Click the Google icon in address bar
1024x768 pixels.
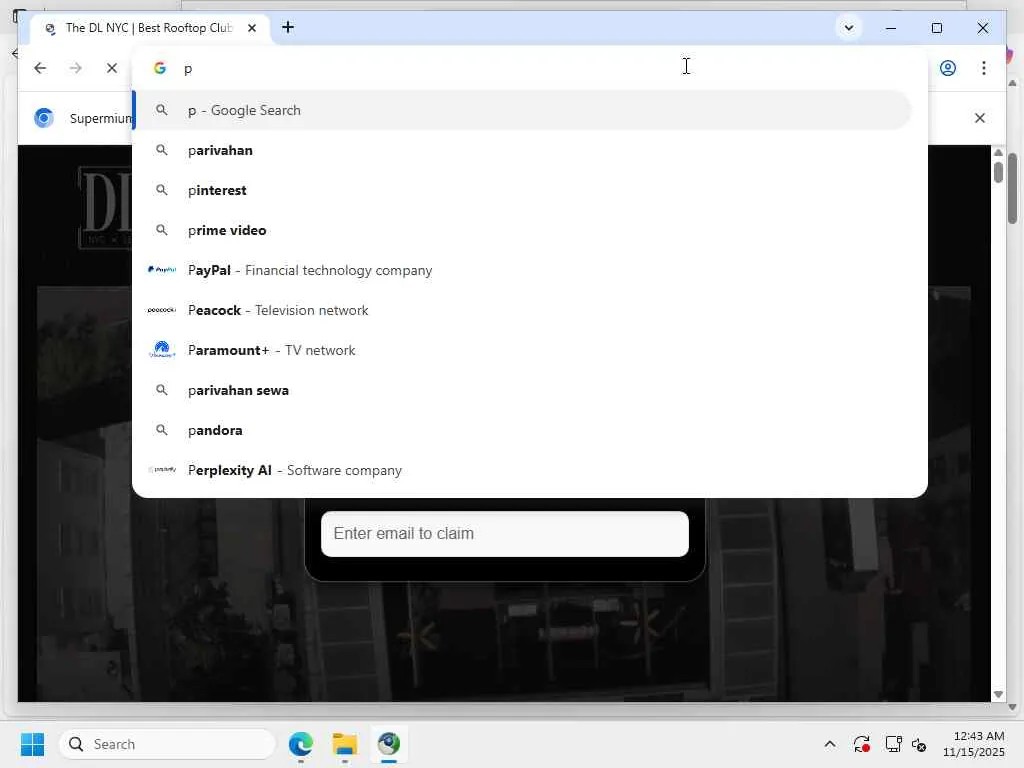[x=160, y=68]
